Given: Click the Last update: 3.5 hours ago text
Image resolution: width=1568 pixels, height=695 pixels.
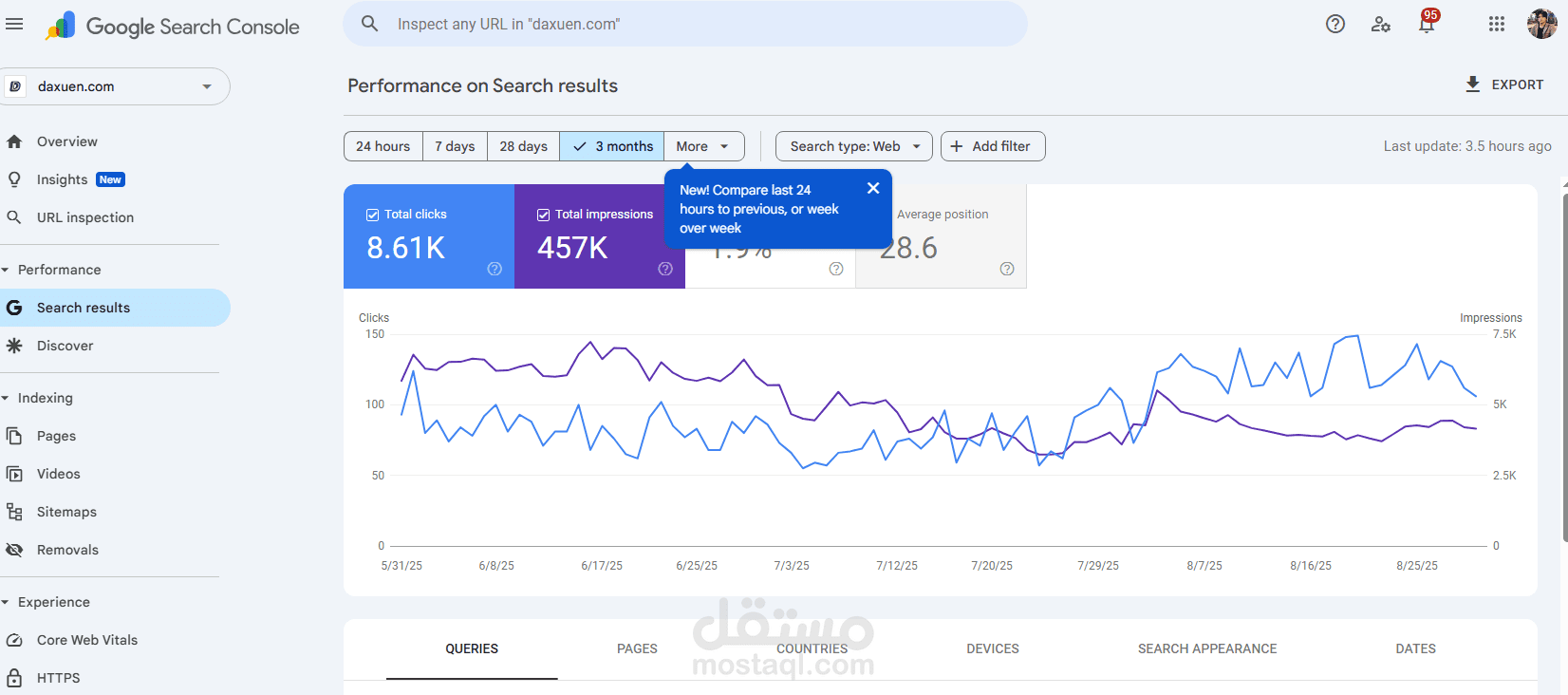Looking at the screenshot, I should pos(1467,146).
